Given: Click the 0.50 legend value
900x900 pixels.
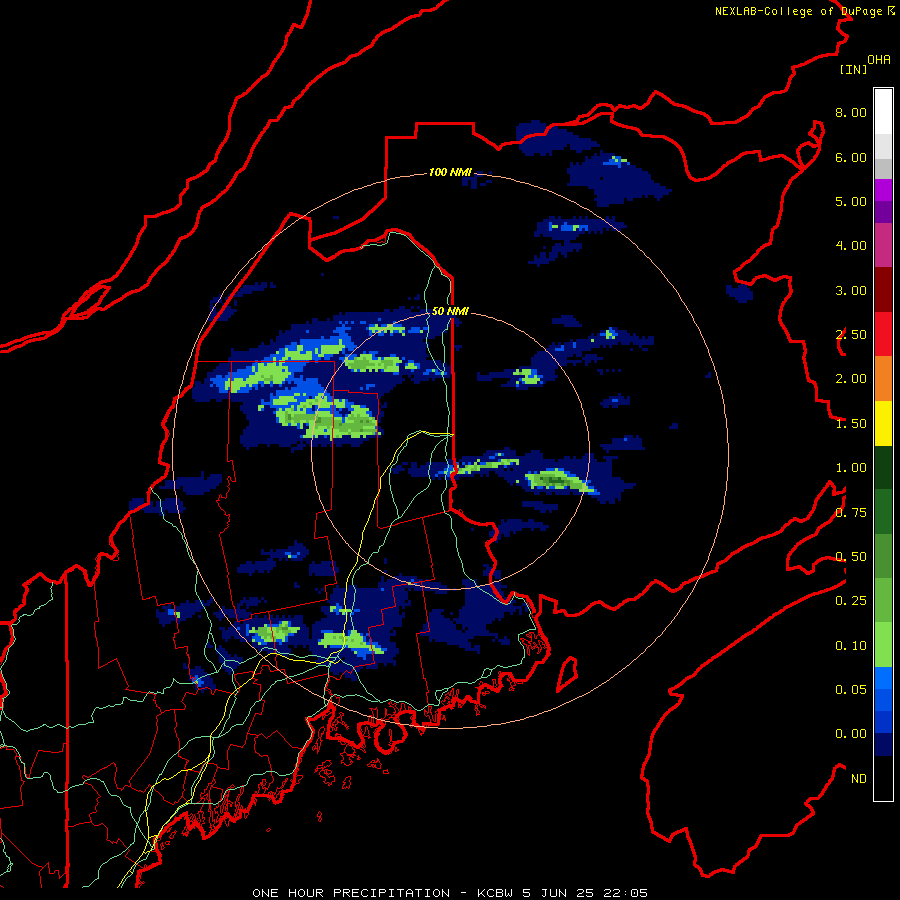Looking at the screenshot, I should (851, 557).
